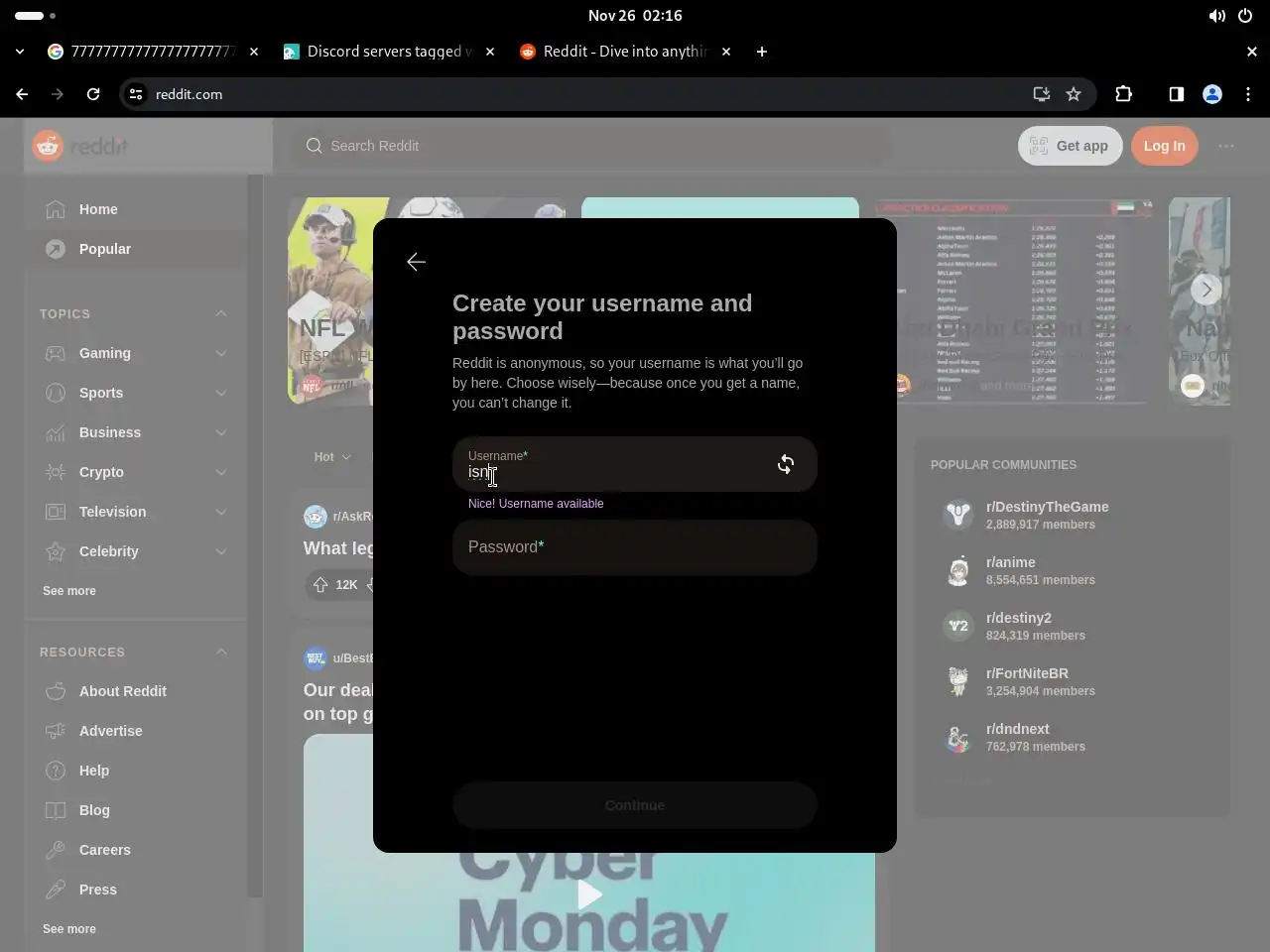This screenshot has height=952, width=1270.
Task: Click the Log In button
Action: point(1164,146)
